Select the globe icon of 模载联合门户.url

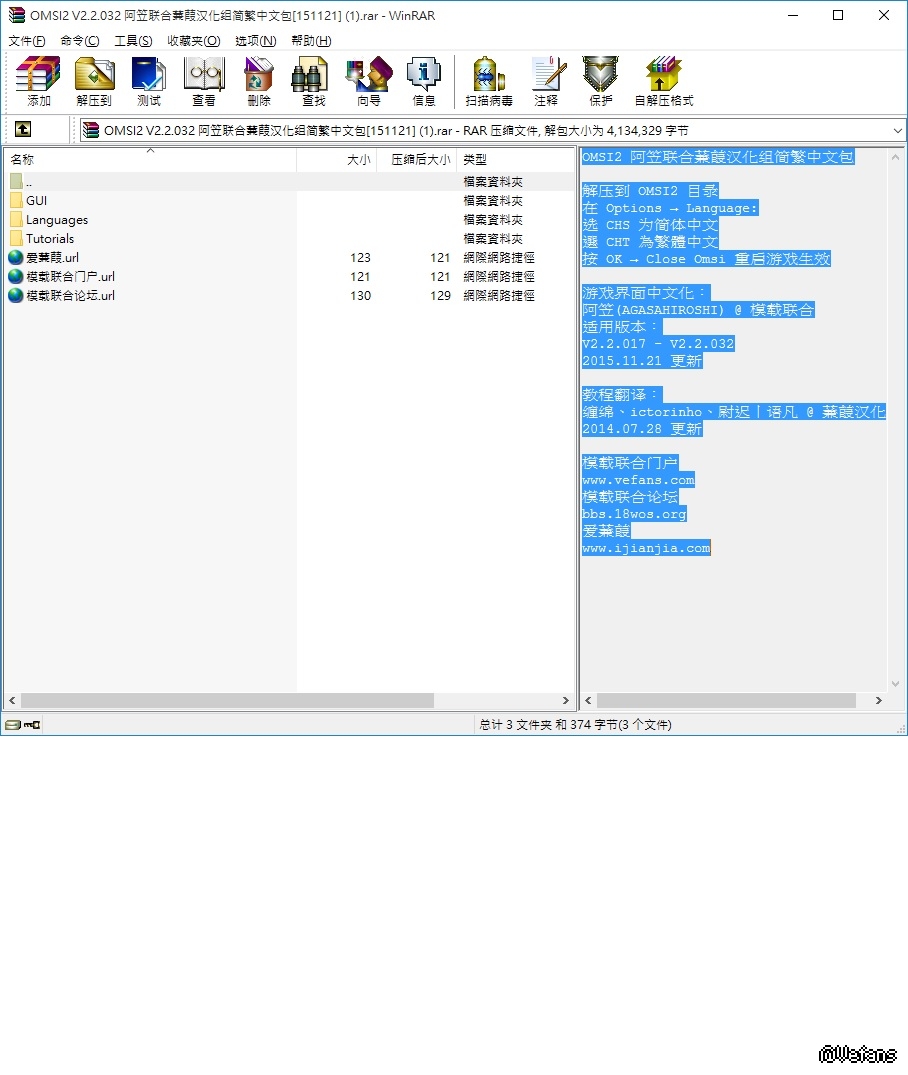click(16, 276)
